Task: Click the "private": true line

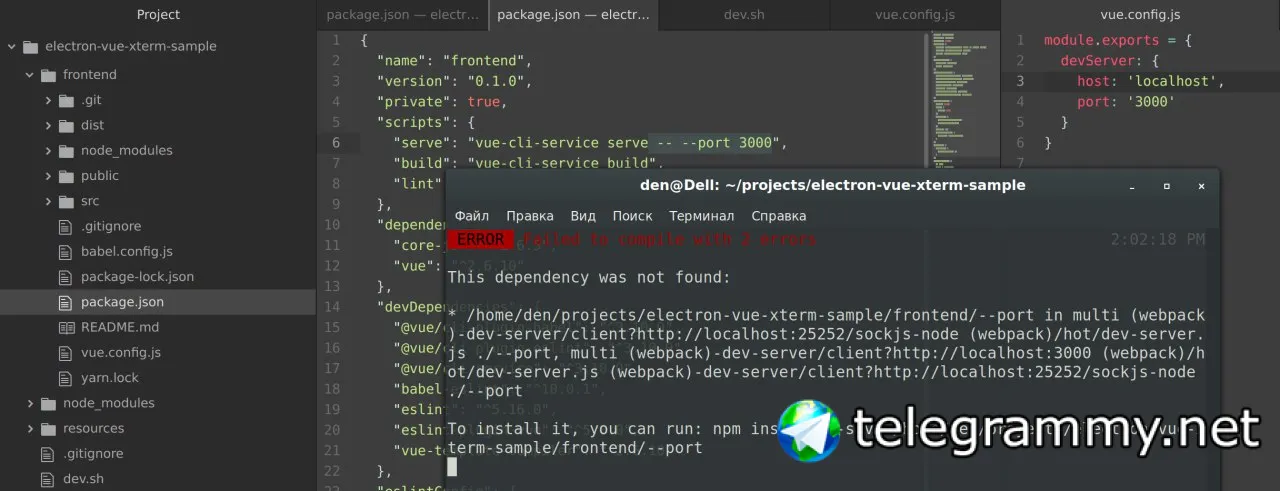Action: click(x=442, y=102)
